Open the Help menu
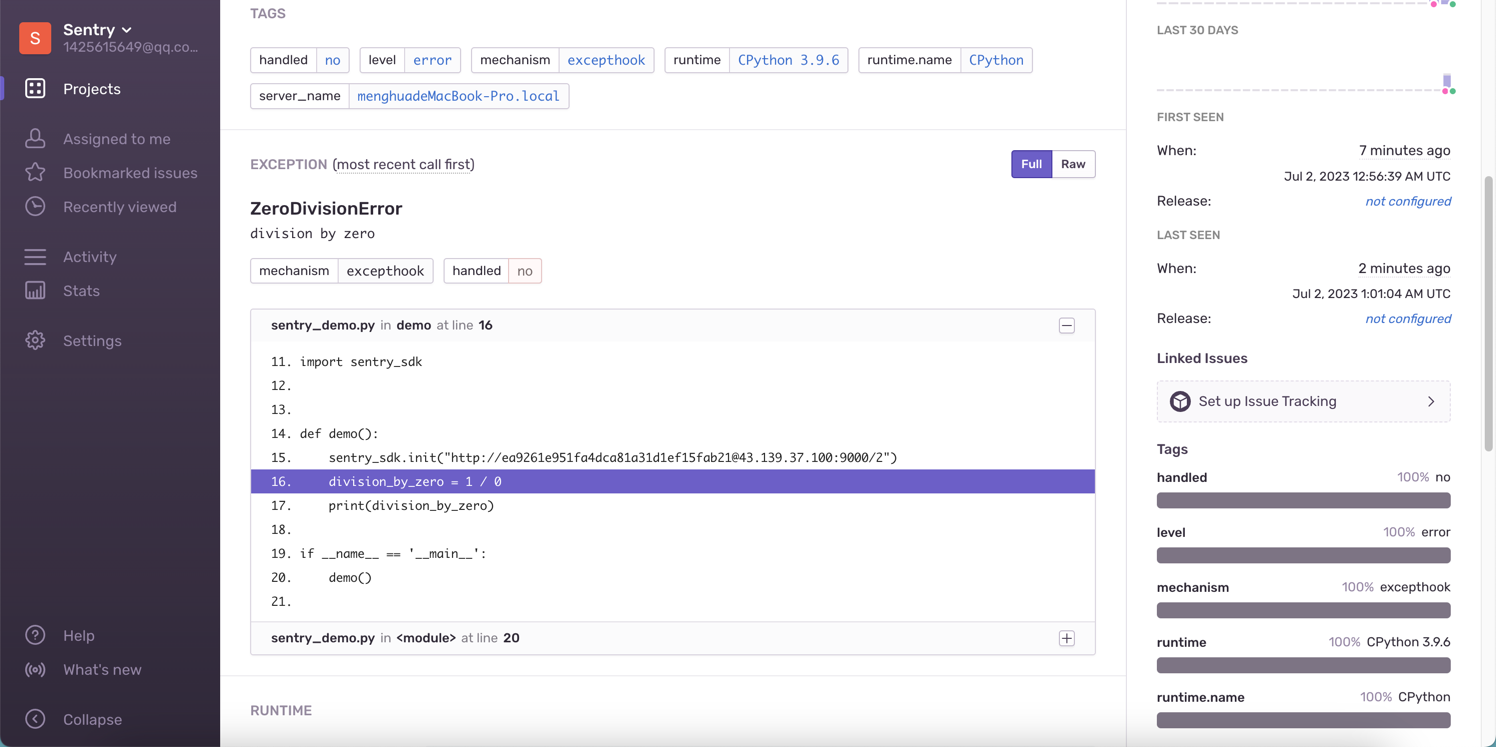This screenshot has width=1496, height=747. point(78,636)
